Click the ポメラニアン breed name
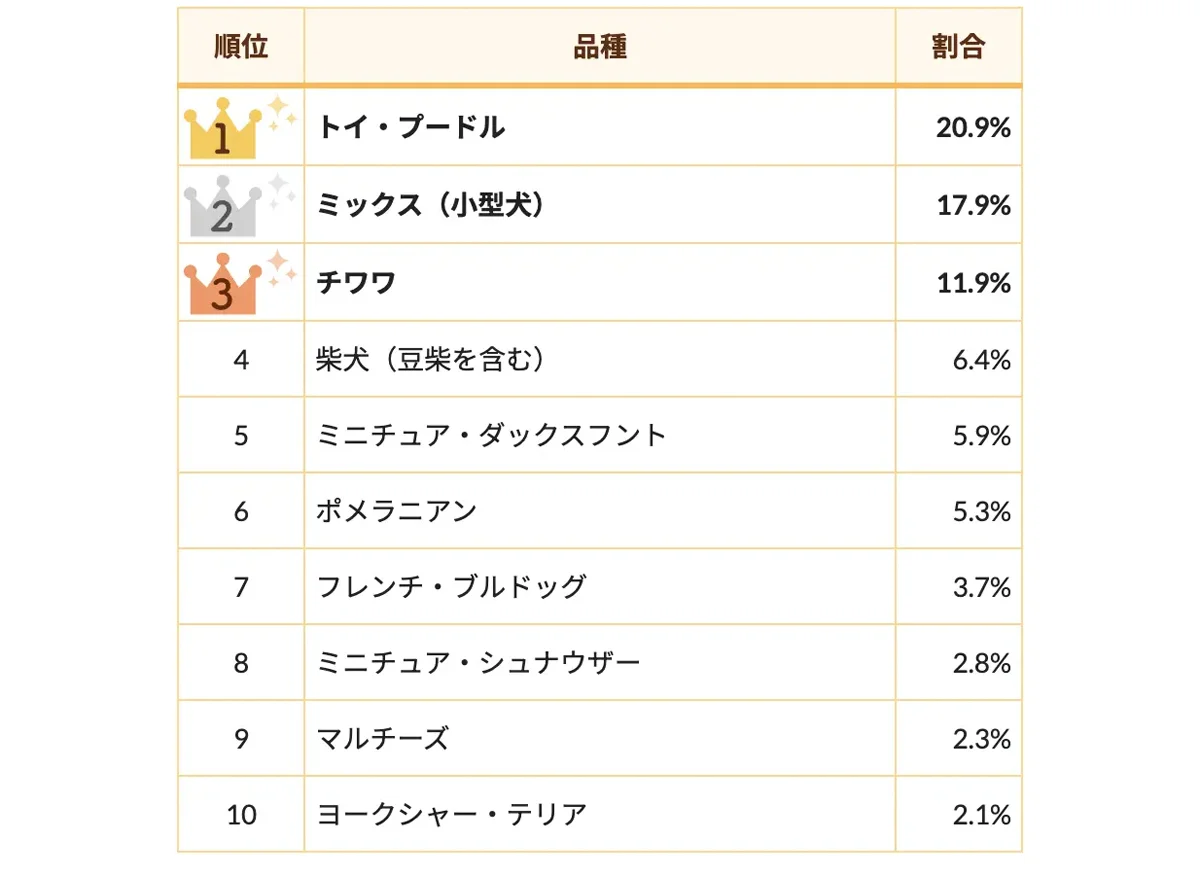The height and width of the screenshot is (875, 1200). click(x=397, y=512)
